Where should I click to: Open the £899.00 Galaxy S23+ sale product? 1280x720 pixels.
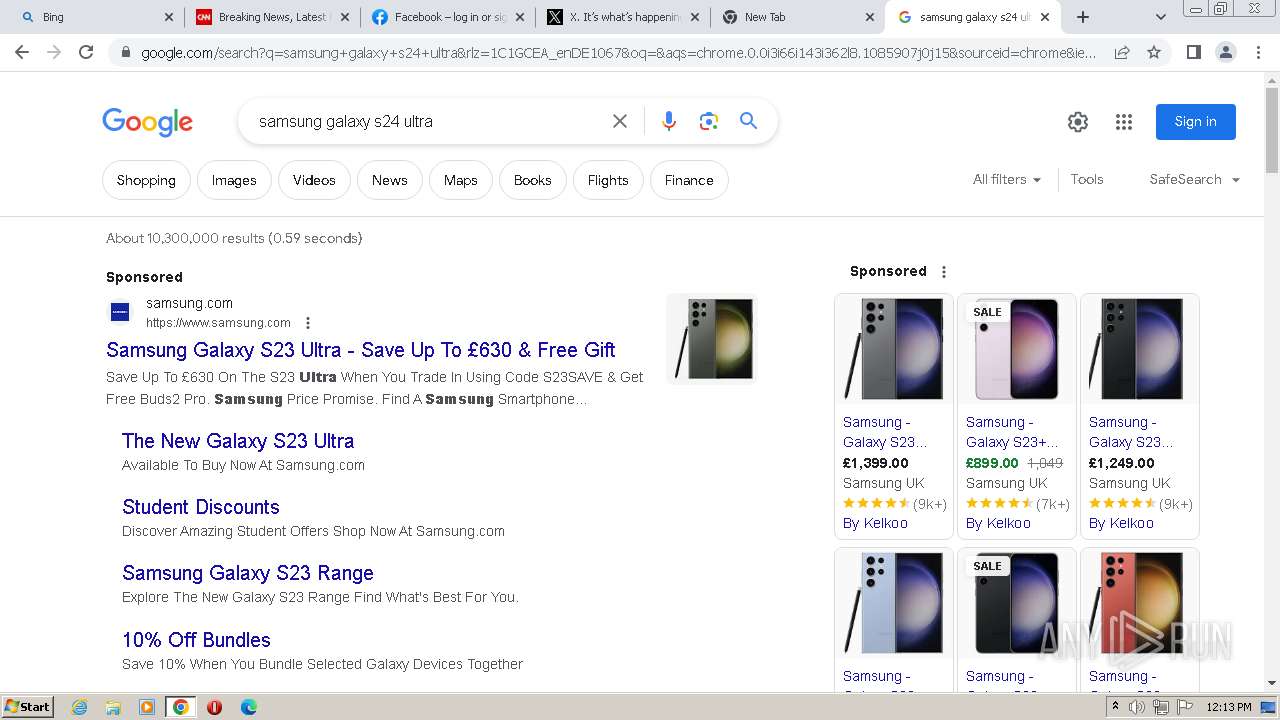click(1017, 416)
